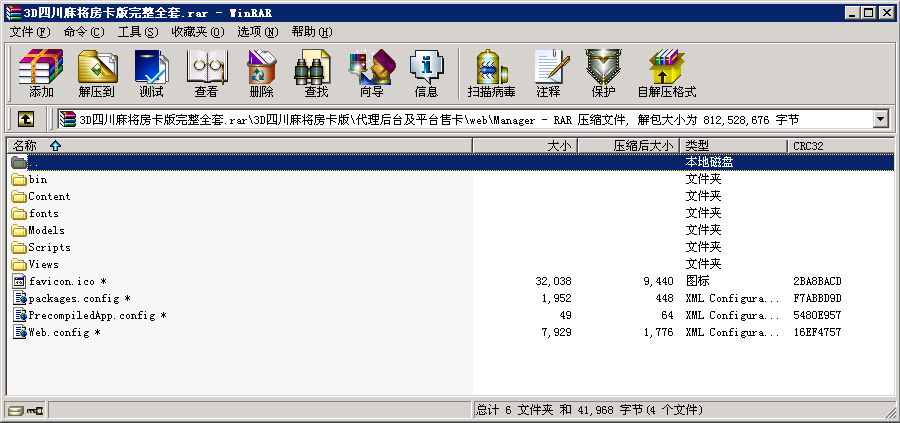This screenshot has width=900, height=423.
Task: Run the 测试 (Test) archive tool
Action: [x=151, y=73]
